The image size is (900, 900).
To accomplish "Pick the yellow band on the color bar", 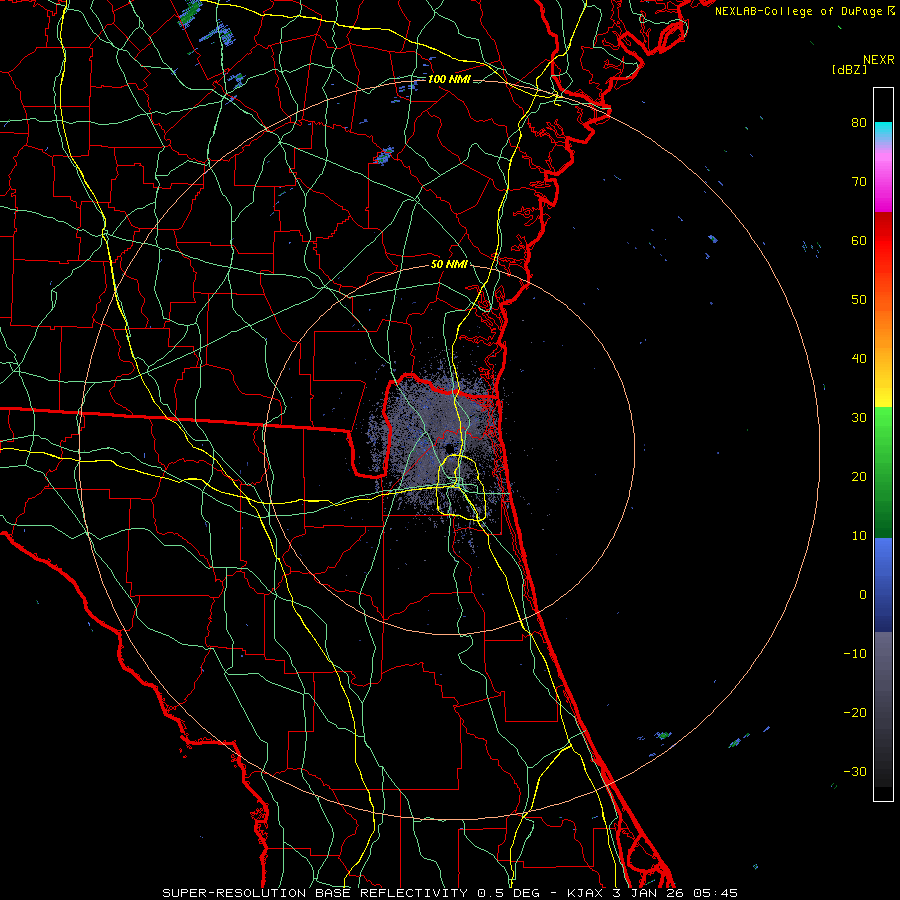I will point(883,396).
